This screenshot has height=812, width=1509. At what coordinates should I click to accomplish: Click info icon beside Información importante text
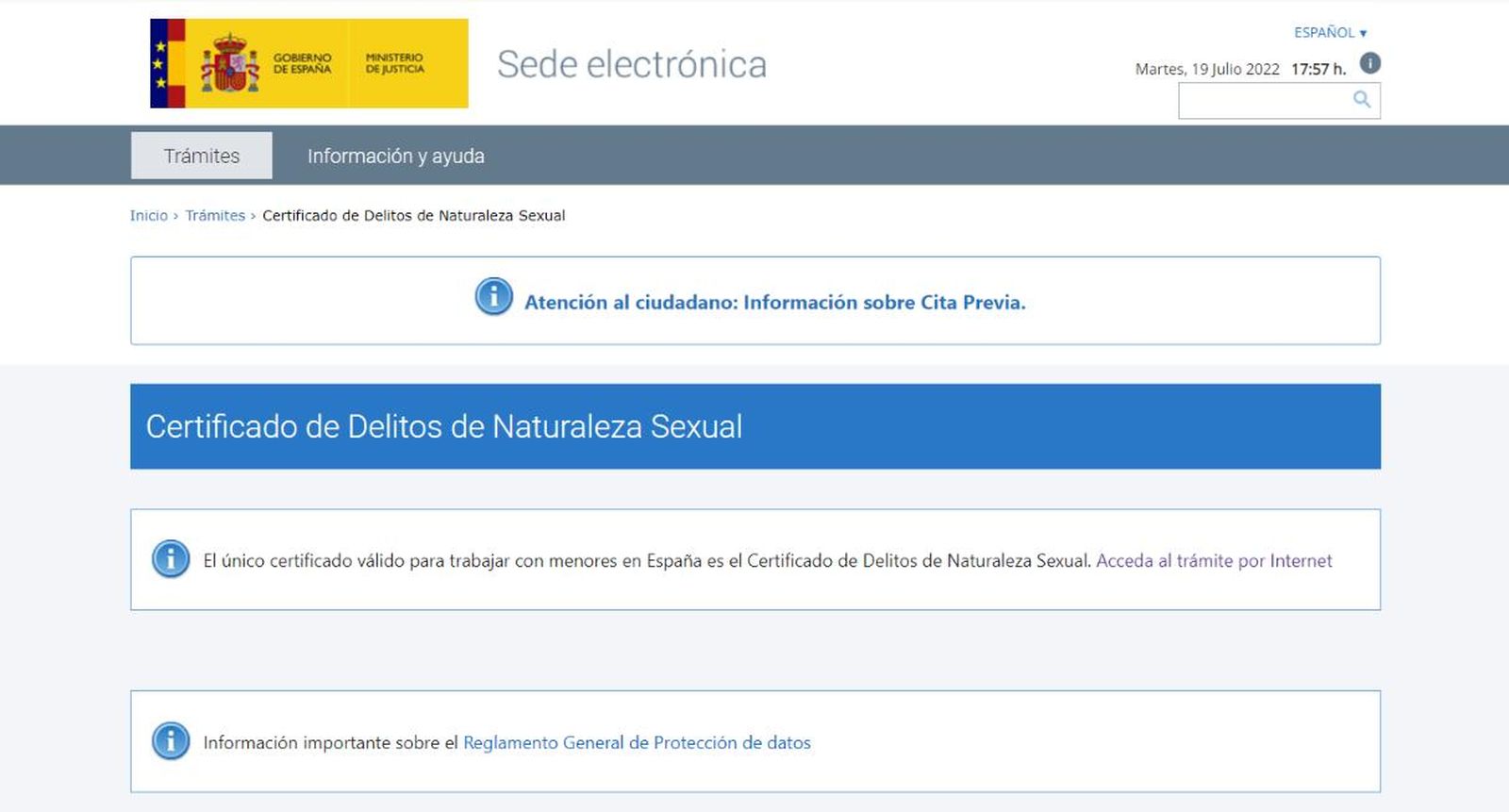tap(171, 740)
